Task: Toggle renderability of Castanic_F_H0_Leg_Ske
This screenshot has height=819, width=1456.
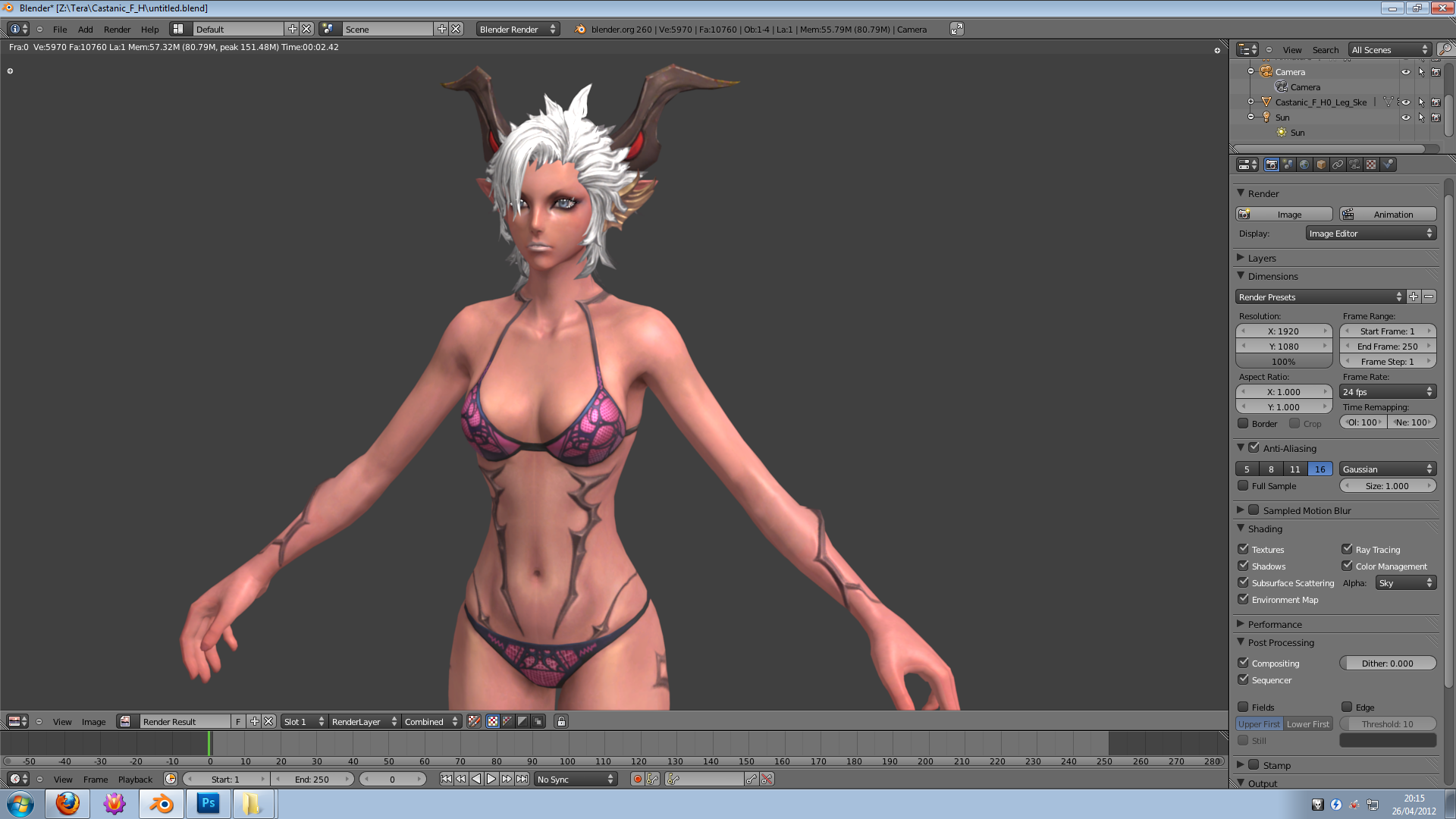Action: (x=1436, y=102)
